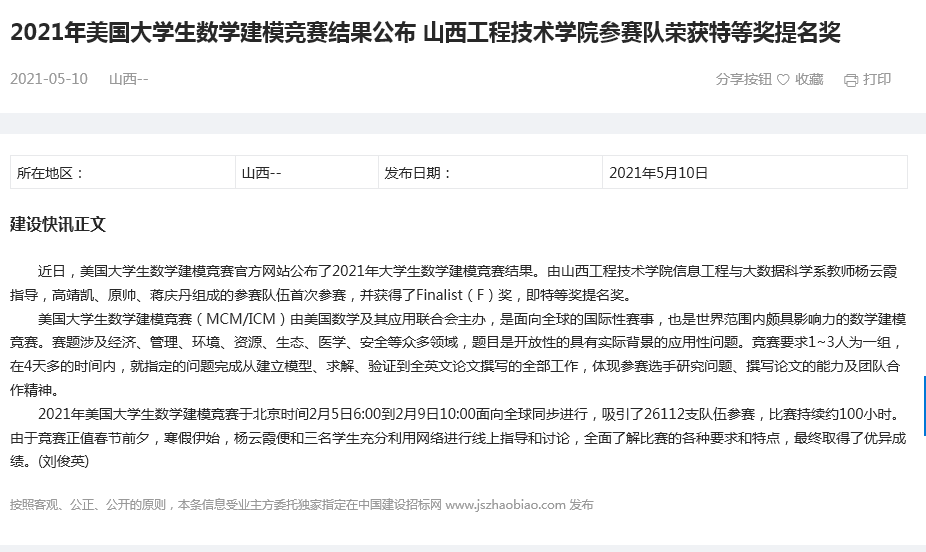Click the article headline about 数学建模竞赛结果公布
Viewport: 926px width, 552px height.
pyautogui.click(x=425, y=32)
